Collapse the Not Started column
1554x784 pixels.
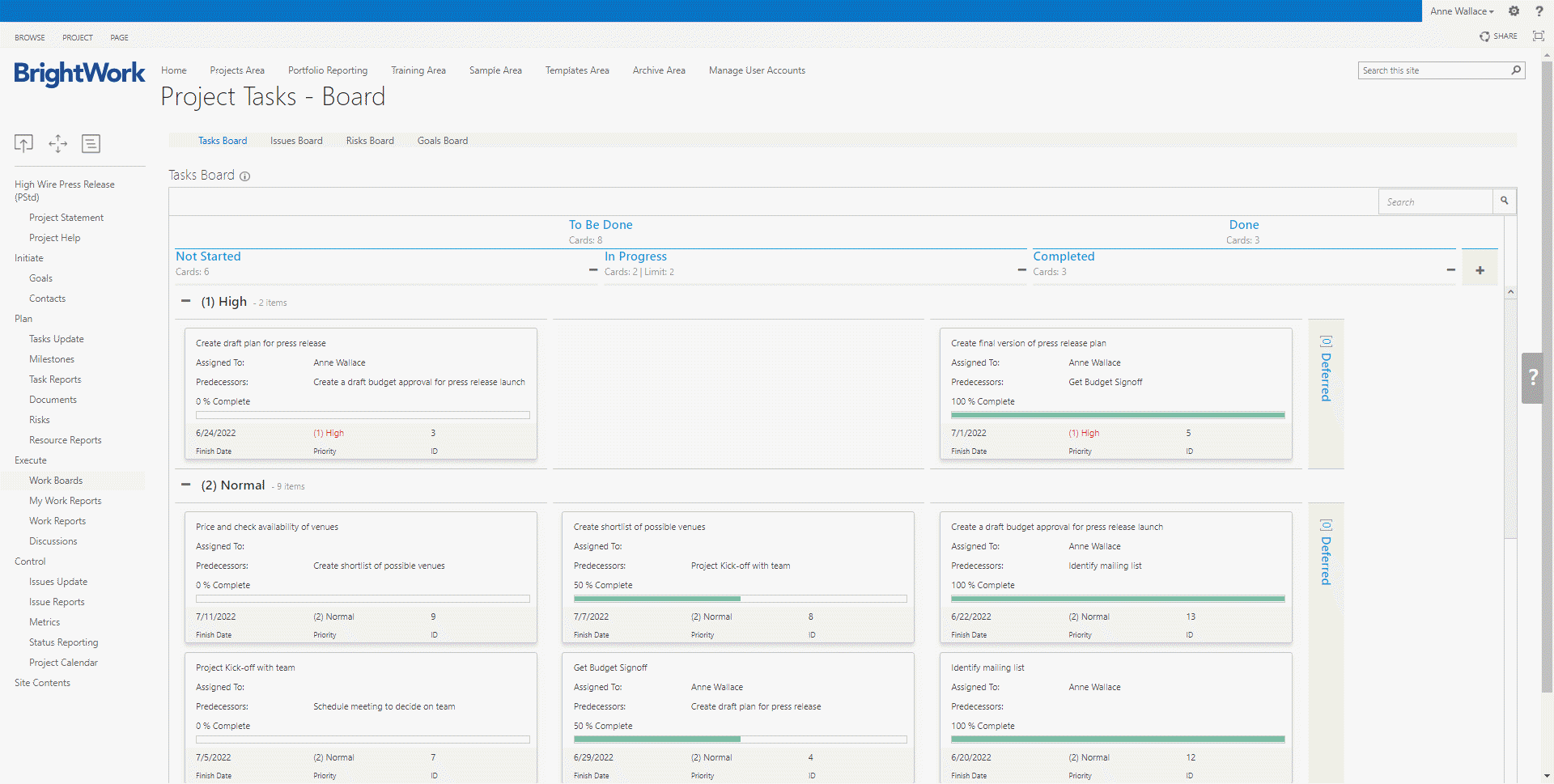click(x=593, y=269)
